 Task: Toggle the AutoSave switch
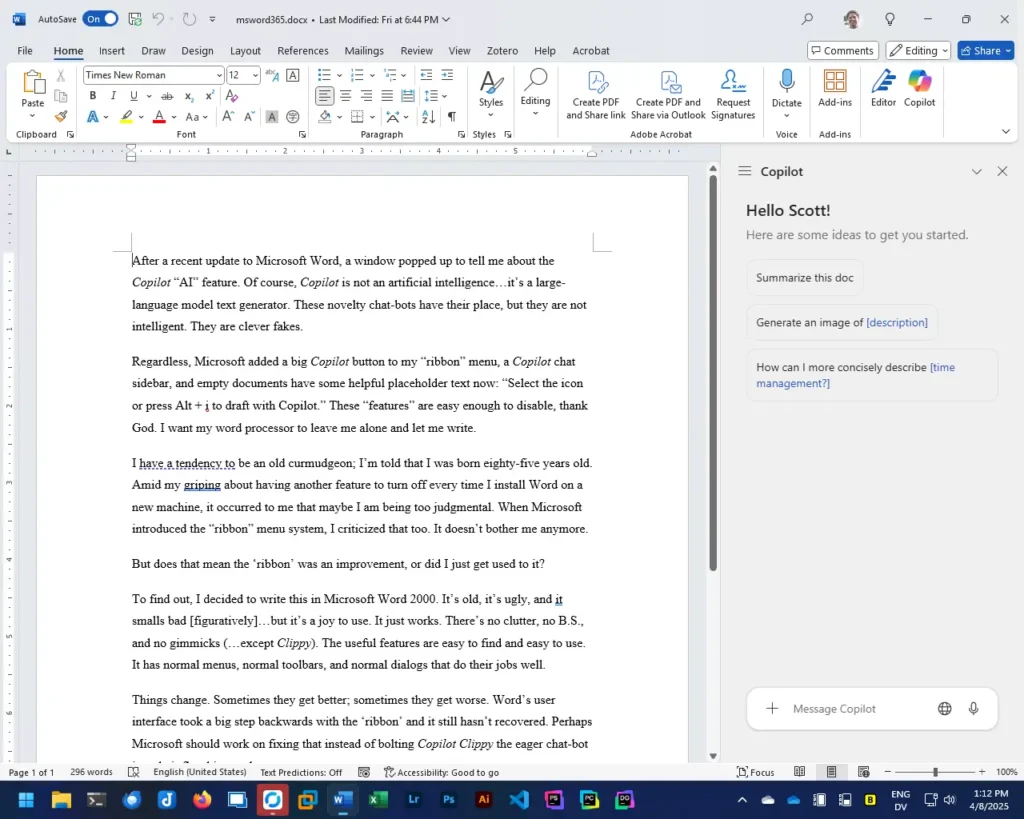tap(99, 19)
